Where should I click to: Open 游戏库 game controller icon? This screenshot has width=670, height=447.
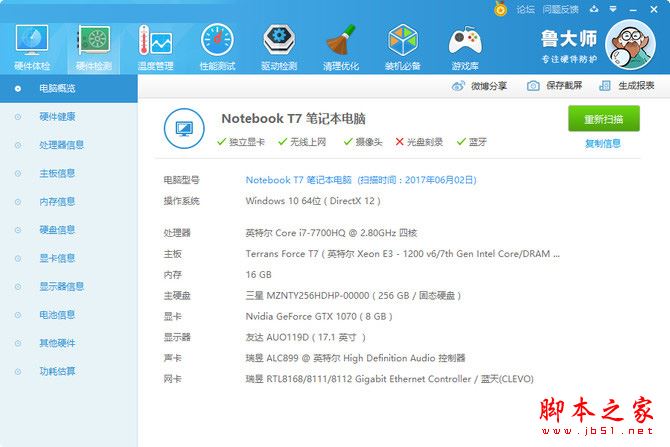click(465, 47)
